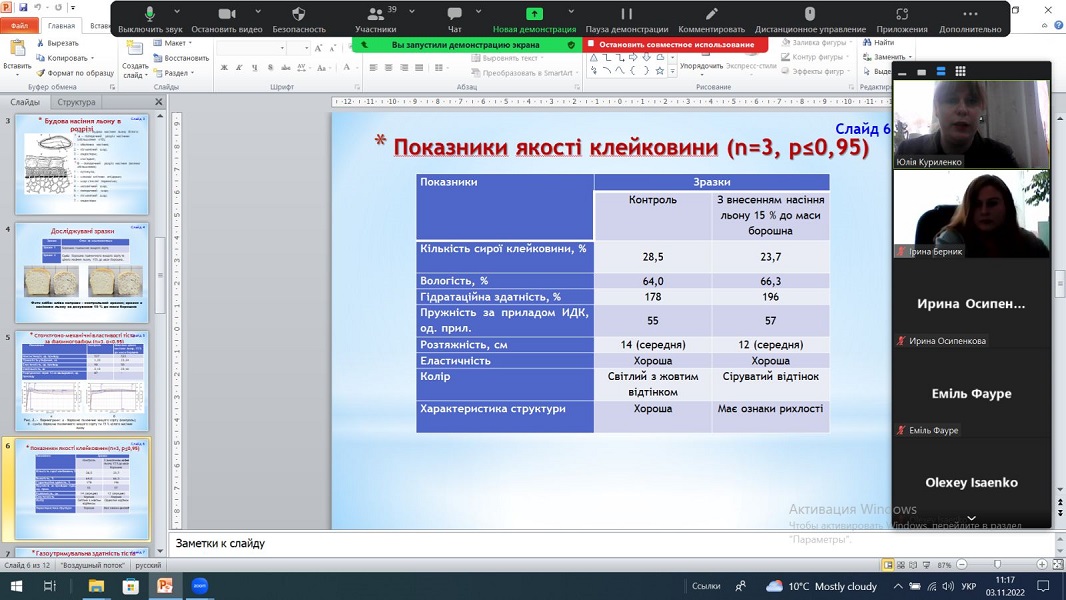1066x600 pixels.
Task: Pause the screen share demonstration
Action: [x=626, y=19]
